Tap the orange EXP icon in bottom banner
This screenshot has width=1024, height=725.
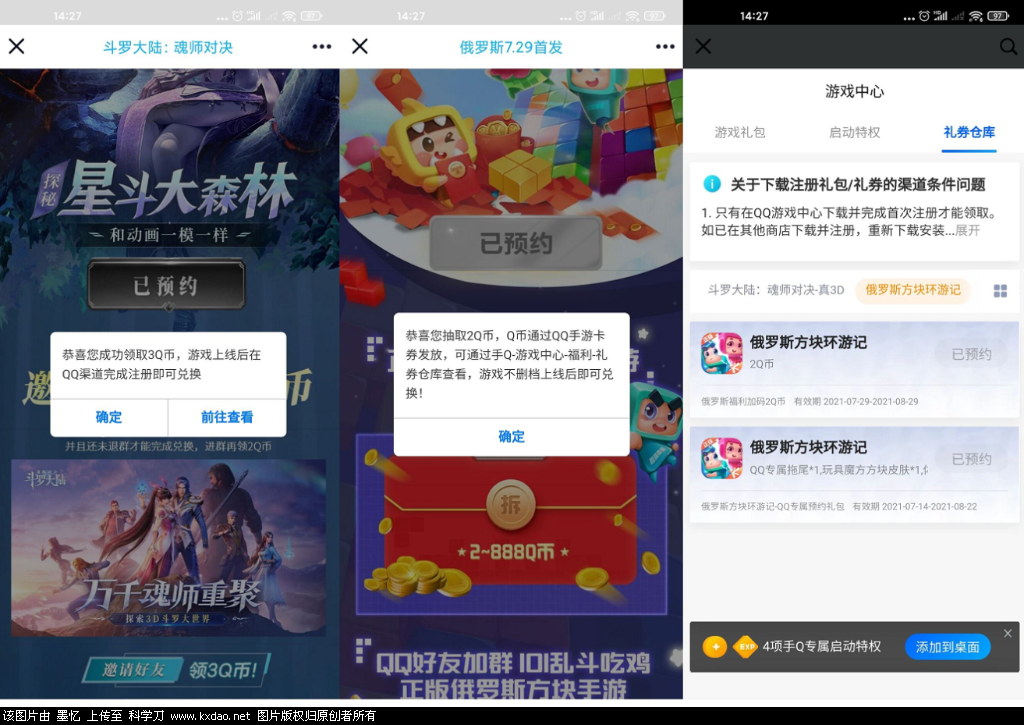click(745, 647)
